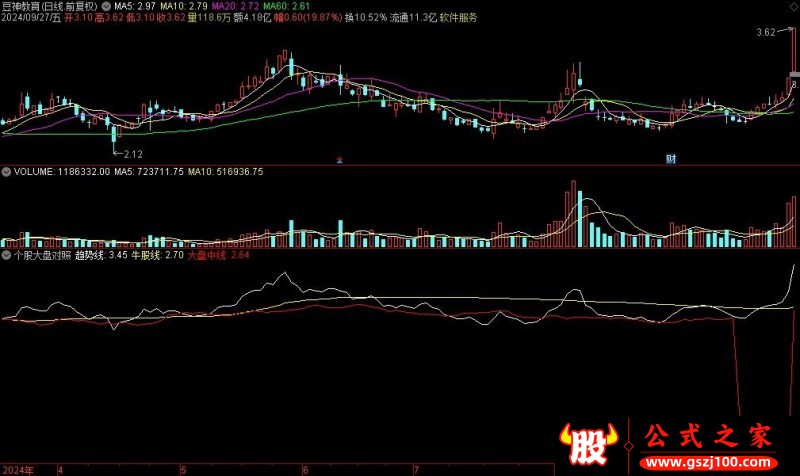The width and height of the screenshot is (800, 476).
Task: Click the change 幅0.60(19.87%)
Action: pos(308,18)
